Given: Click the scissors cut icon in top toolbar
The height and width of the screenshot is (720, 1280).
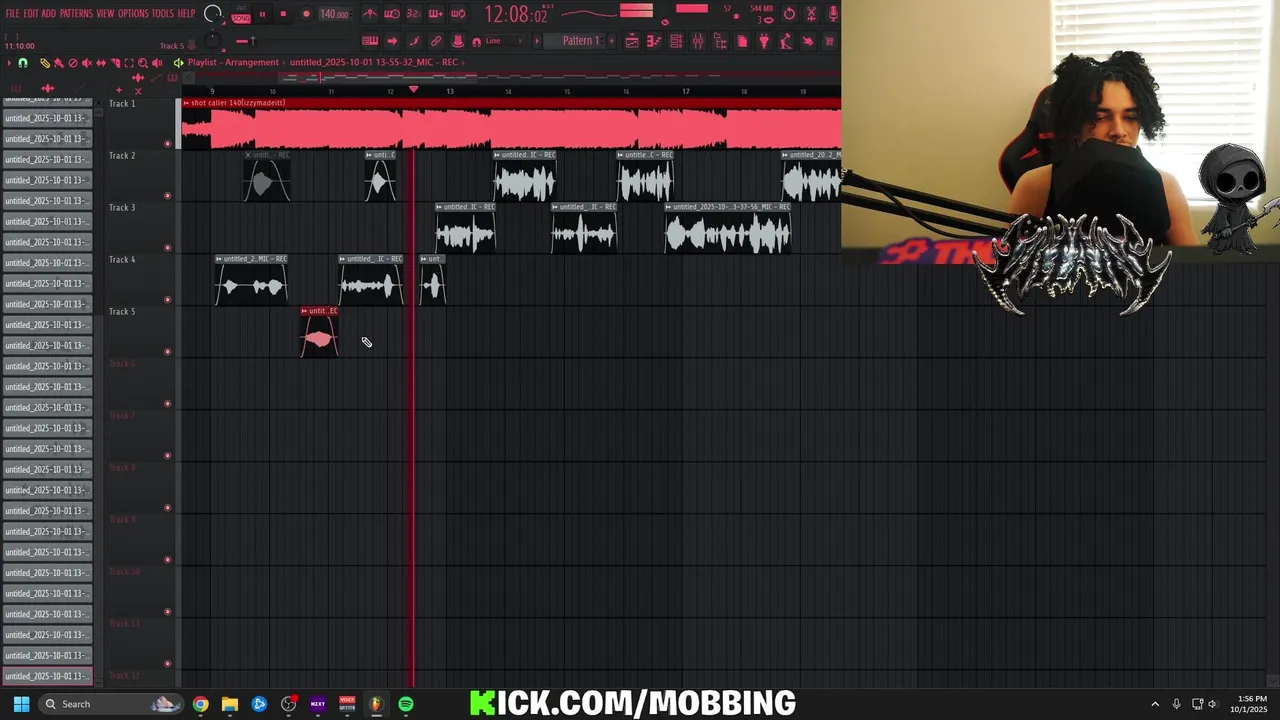Looking at the screenshot, I should pyautogui.click(x=811, y=13).
